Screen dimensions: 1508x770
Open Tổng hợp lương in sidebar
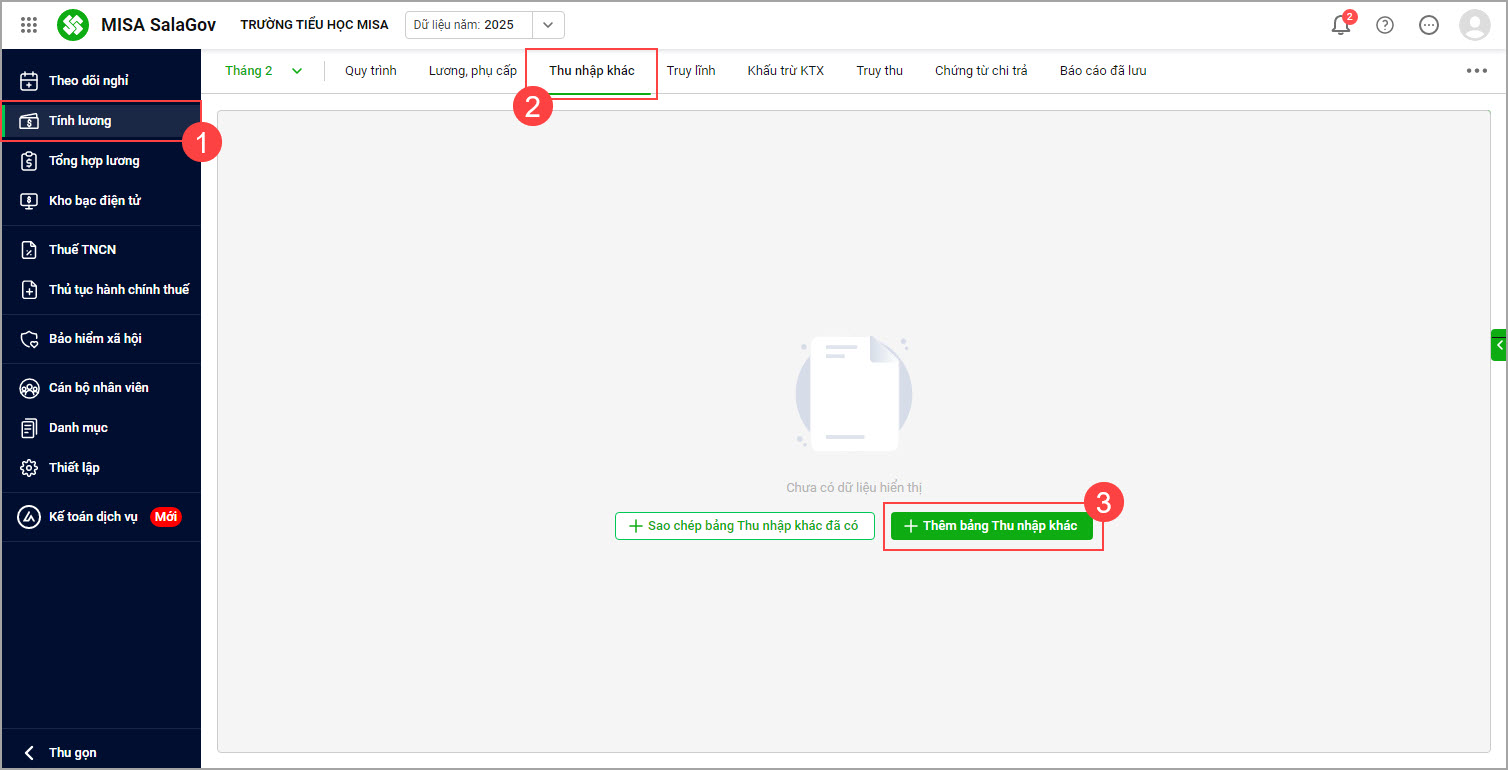pos(101,161)
